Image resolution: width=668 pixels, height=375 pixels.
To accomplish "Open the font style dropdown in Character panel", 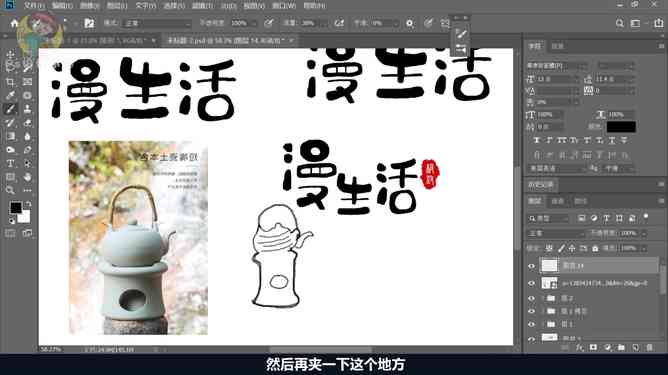I will point(616,66).
